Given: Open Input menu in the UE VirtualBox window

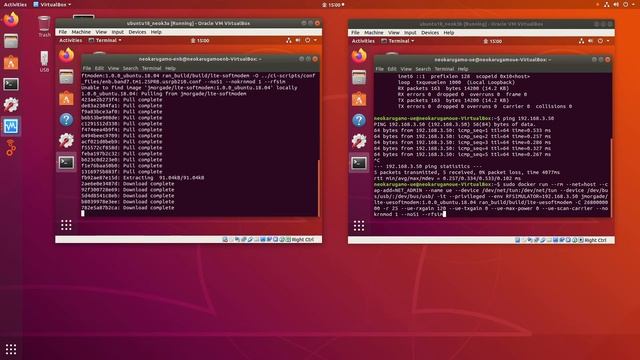Looking at the screenshot, I should click(x=410, y=33).
